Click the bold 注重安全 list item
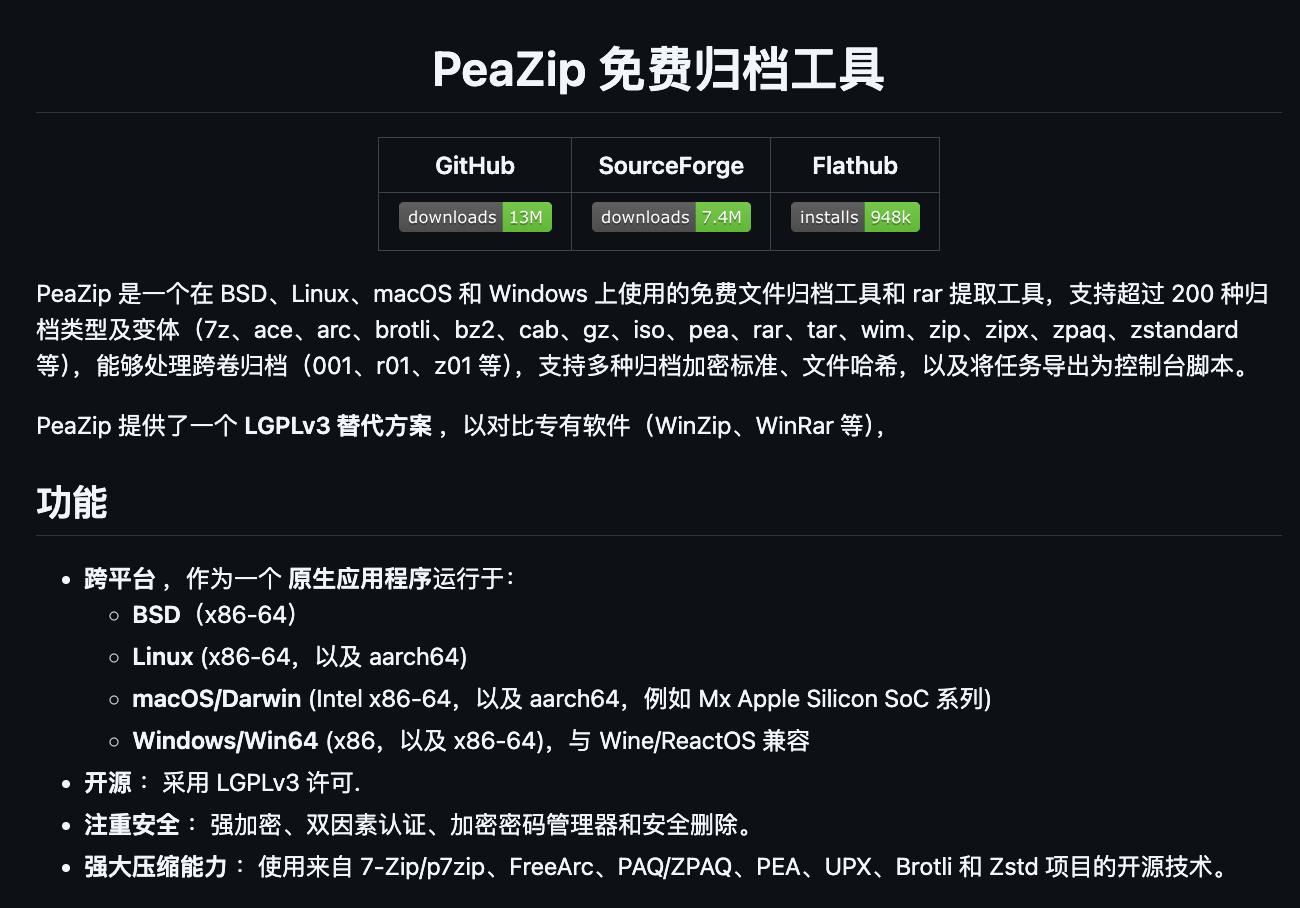Image resolution: width=1300 pixels, height=908 pixels. point(132,825)
